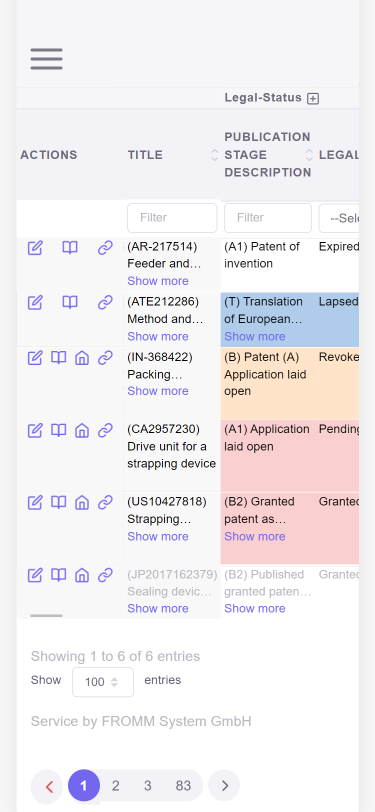Screen dimensions: 375x812
Task: Sort by Publication Stage Description column
Action: (x=309, y=155)
